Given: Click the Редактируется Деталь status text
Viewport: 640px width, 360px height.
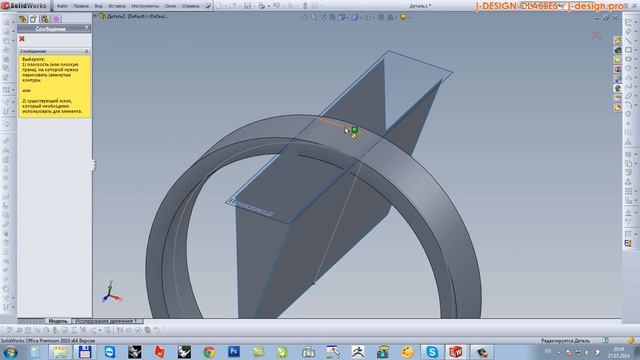Looking at the screenshot, I should click(x=565, y=340).
